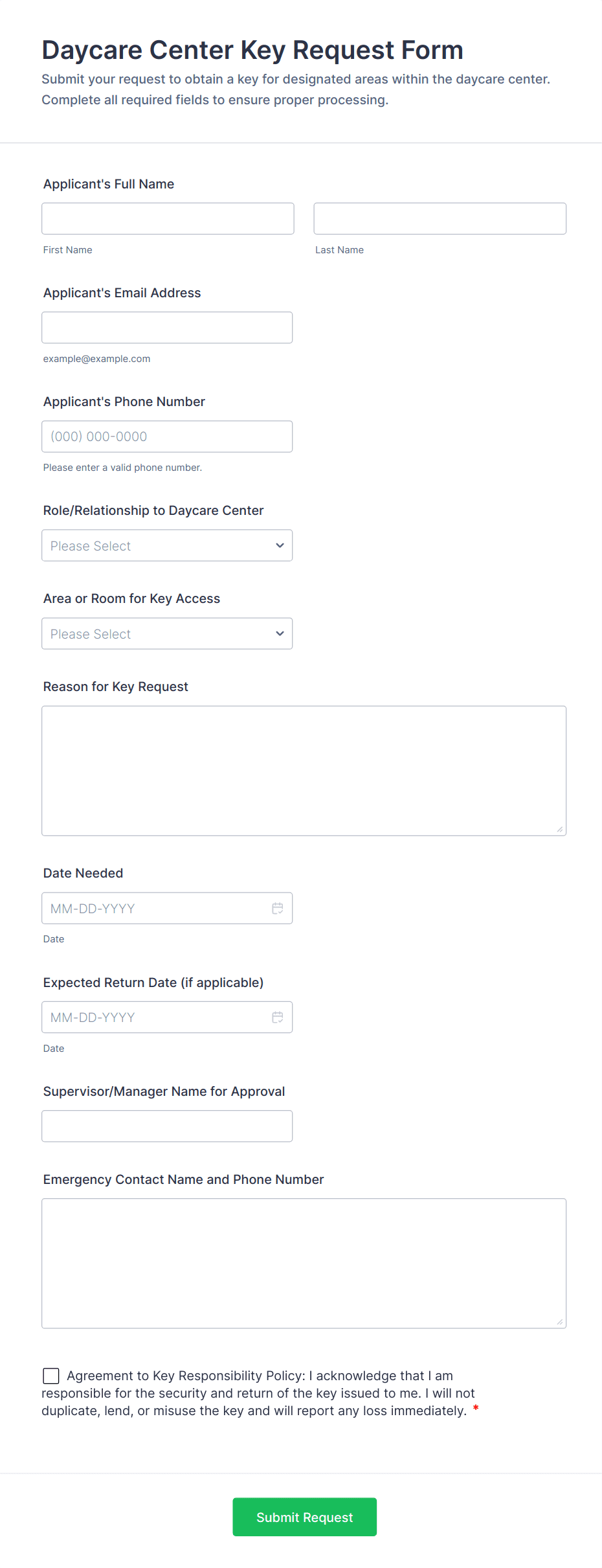Click the Area or Room chevron arrow
Screen dimensions: 602x1568
[280, 633]
